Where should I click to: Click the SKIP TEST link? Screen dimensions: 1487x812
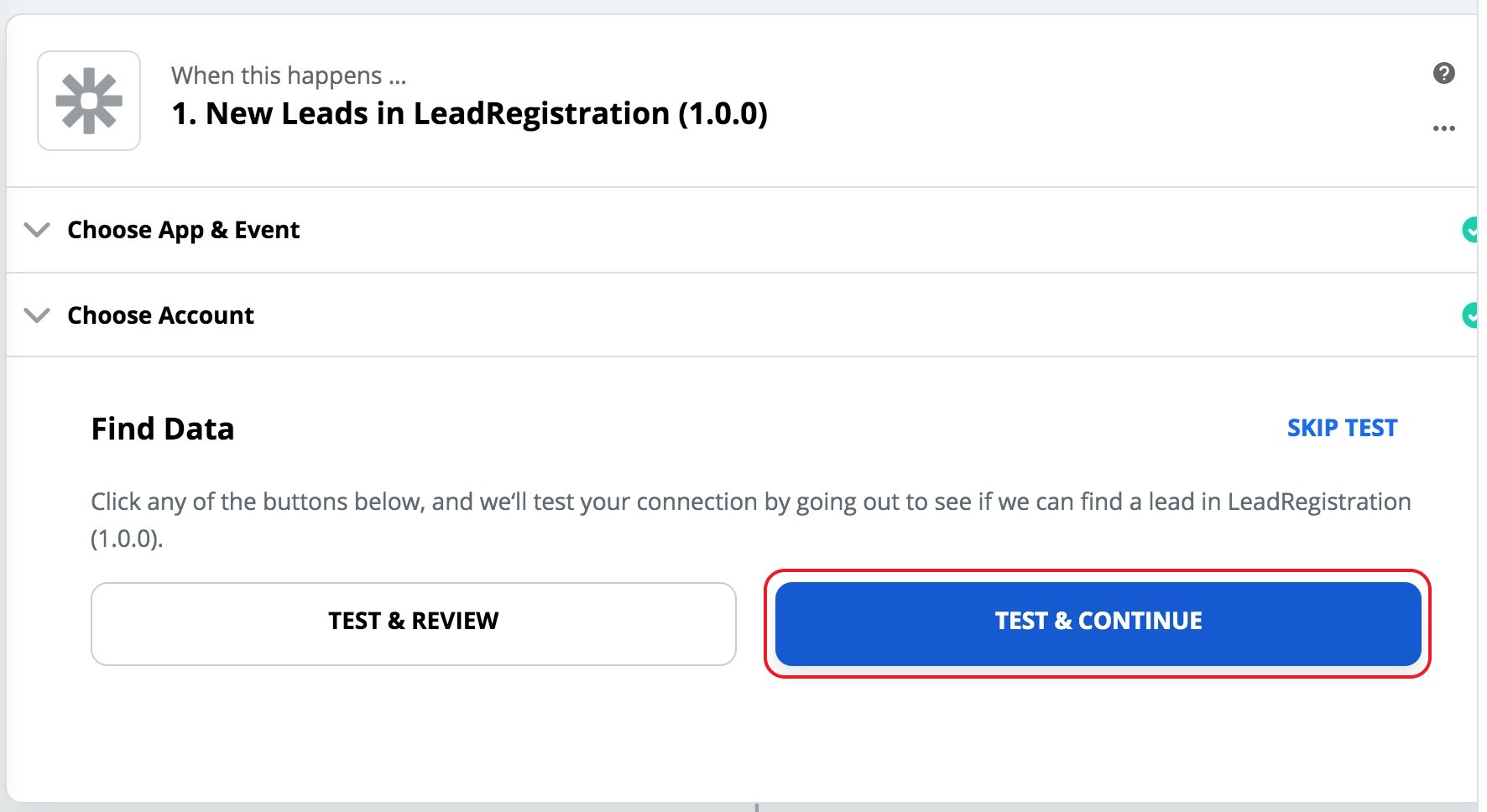coord(1342,428)
